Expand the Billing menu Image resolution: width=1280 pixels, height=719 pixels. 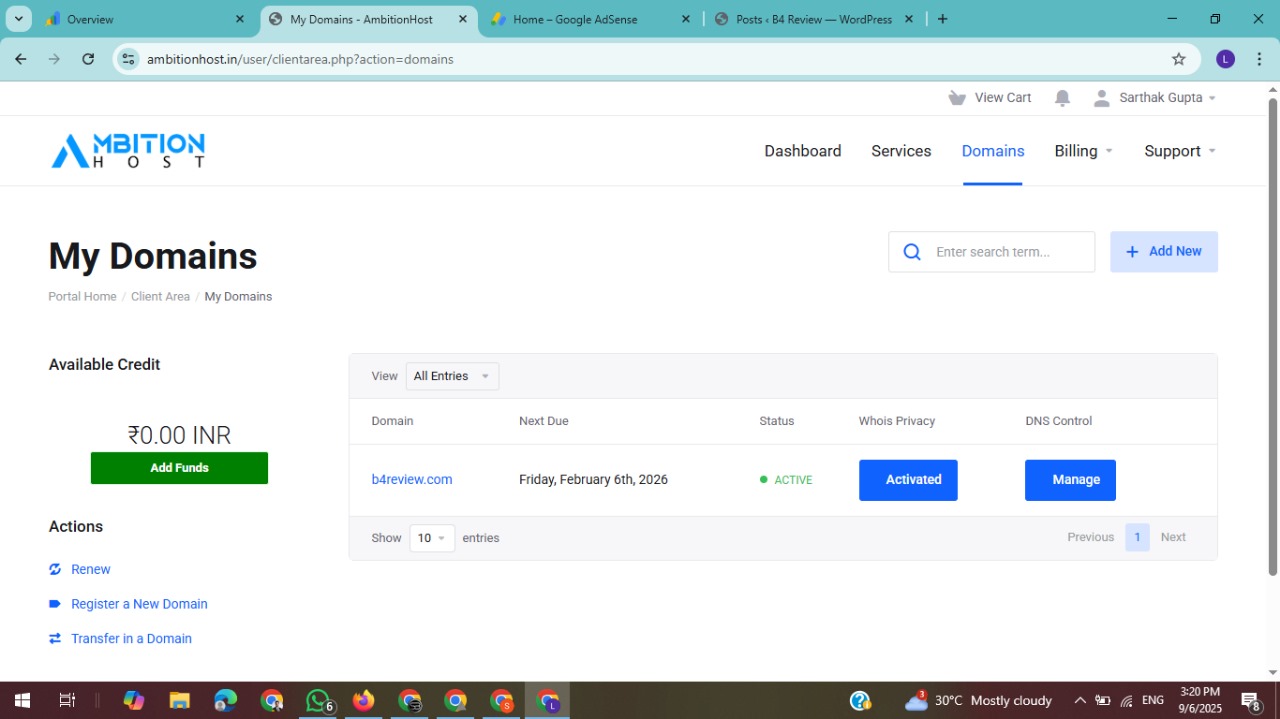click(1083, 151)
